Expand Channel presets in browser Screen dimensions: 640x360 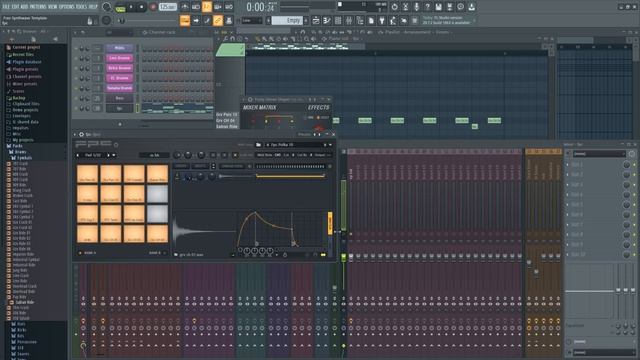click(x=27, y=76)
